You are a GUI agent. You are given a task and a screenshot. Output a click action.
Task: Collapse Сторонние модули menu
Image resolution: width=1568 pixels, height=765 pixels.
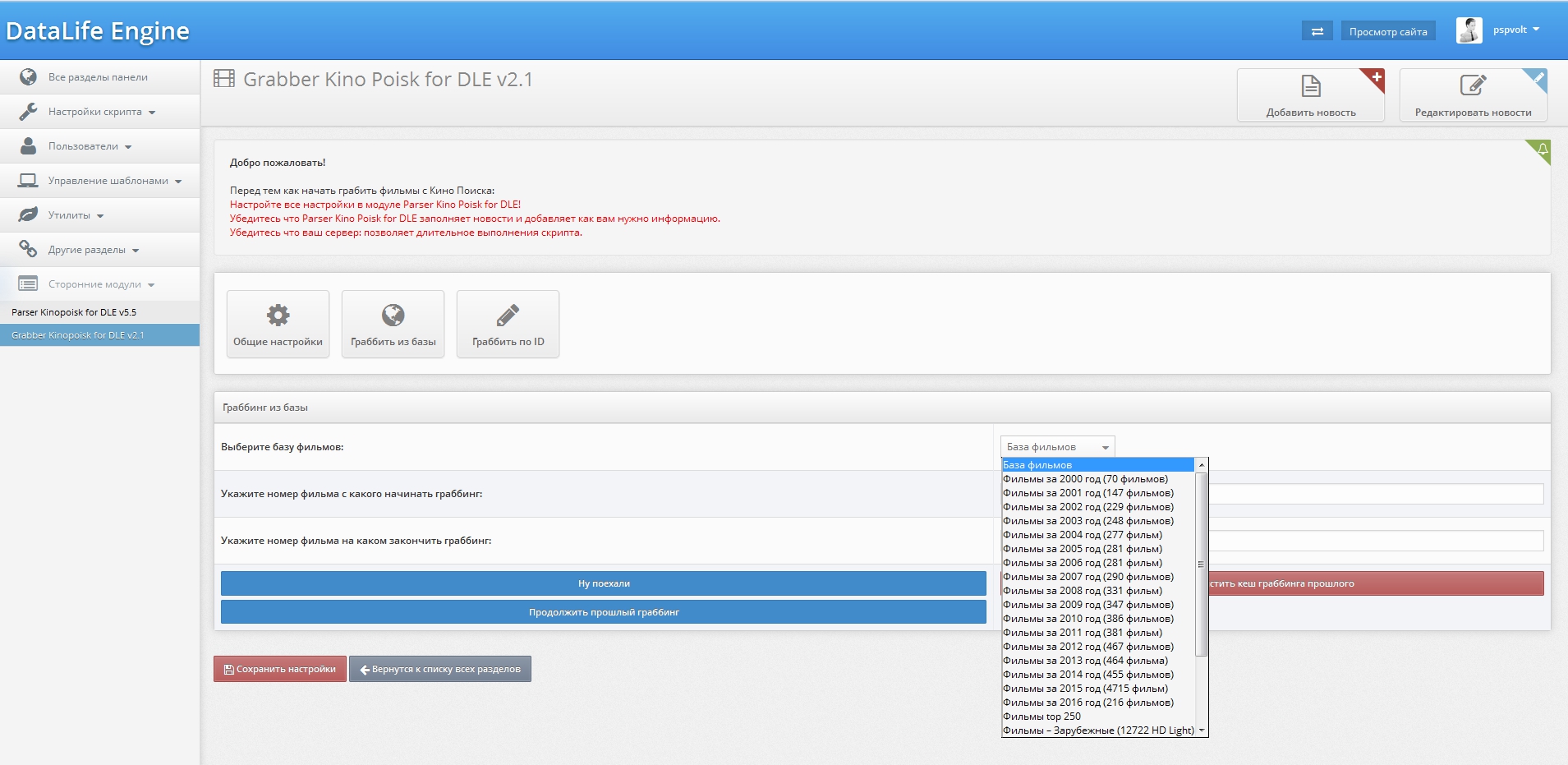(101, 283)
